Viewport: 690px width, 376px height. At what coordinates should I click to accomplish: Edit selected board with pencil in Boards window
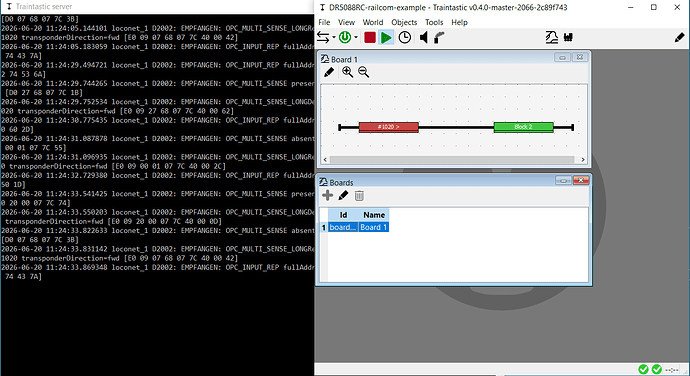(x=343, y=195)
